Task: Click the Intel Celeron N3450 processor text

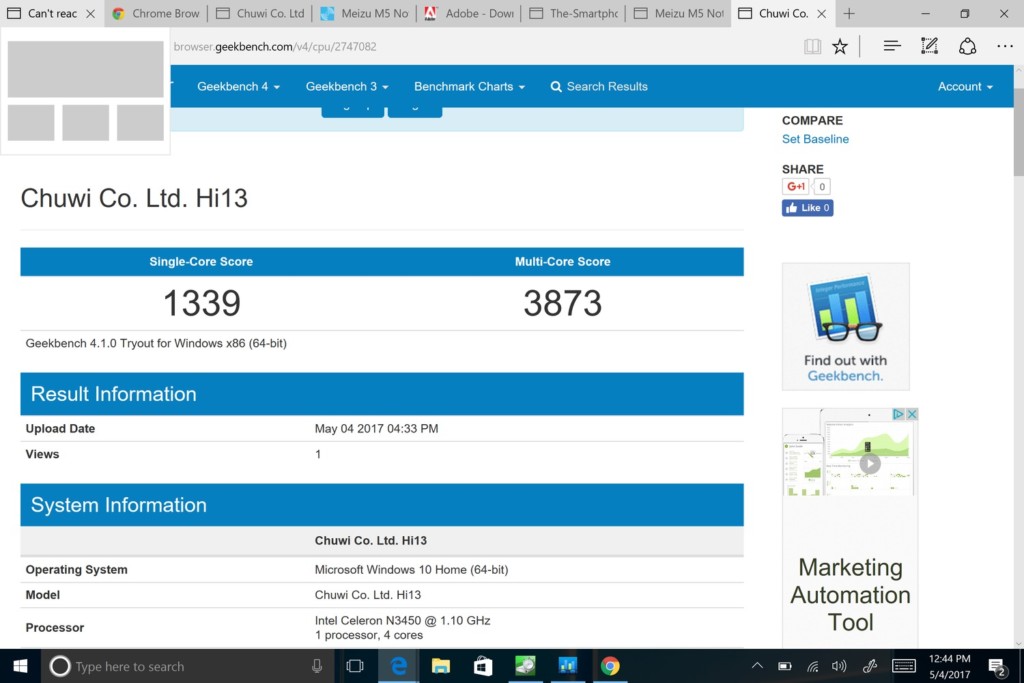Action: [402, 620]
